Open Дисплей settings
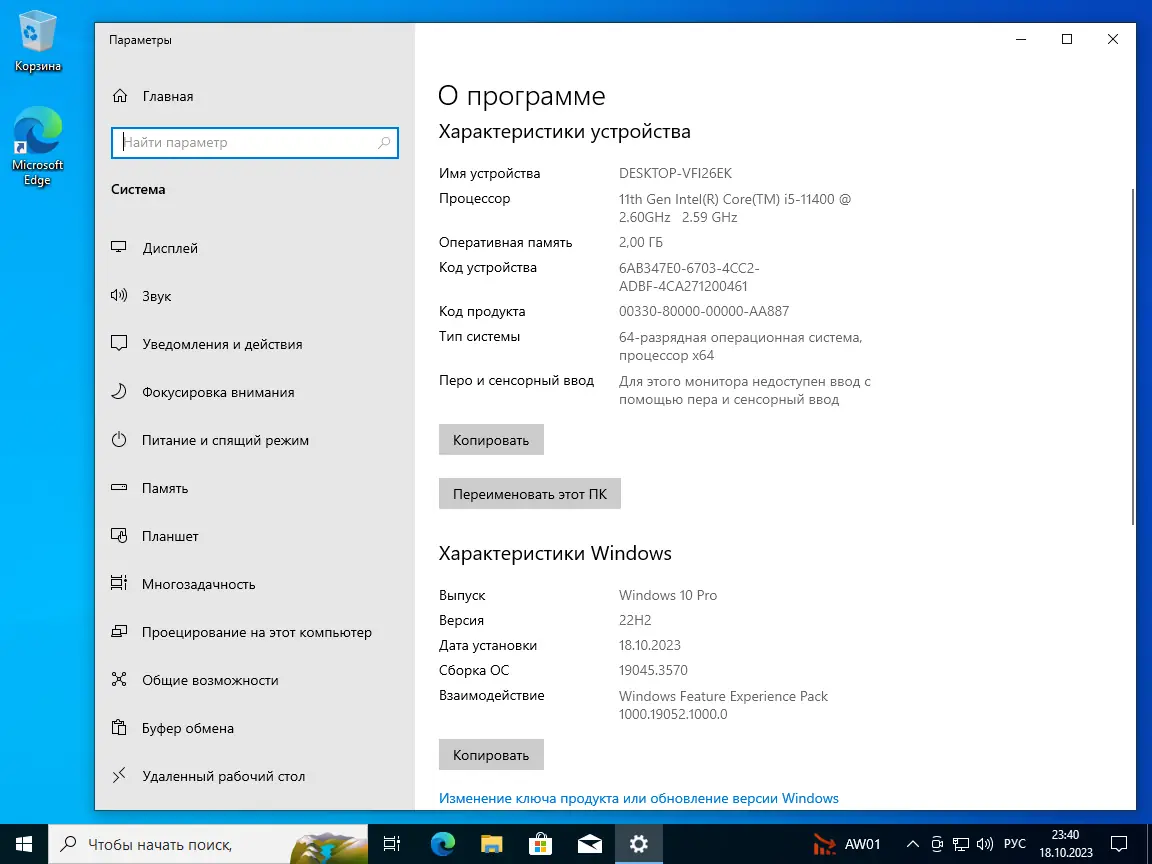The width and height of the screenshot is (1152, 864). 155,248
